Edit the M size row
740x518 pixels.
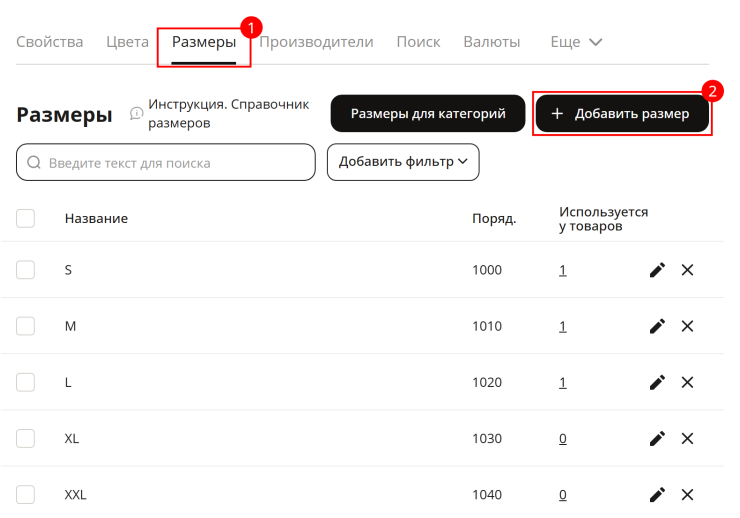pos(657,326)
